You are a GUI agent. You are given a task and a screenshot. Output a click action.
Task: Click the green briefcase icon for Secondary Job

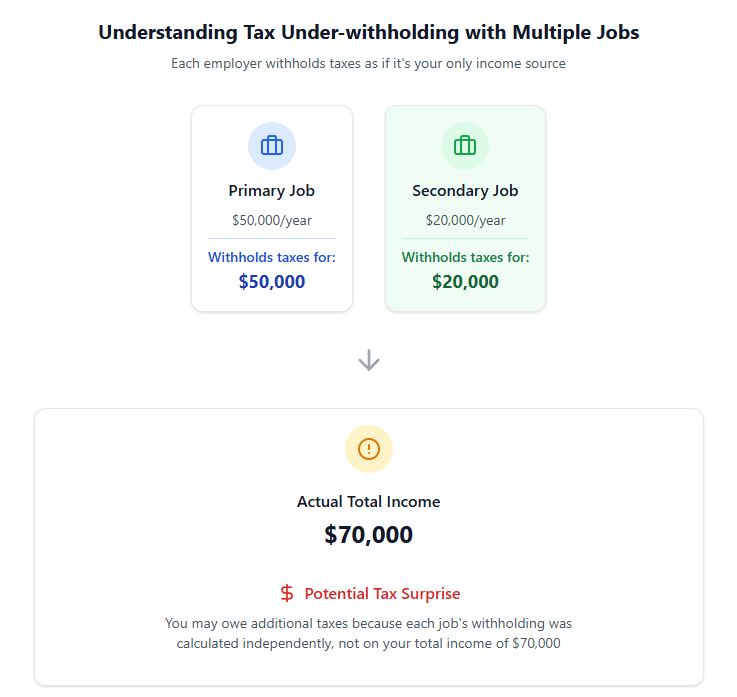click(465, 146)
